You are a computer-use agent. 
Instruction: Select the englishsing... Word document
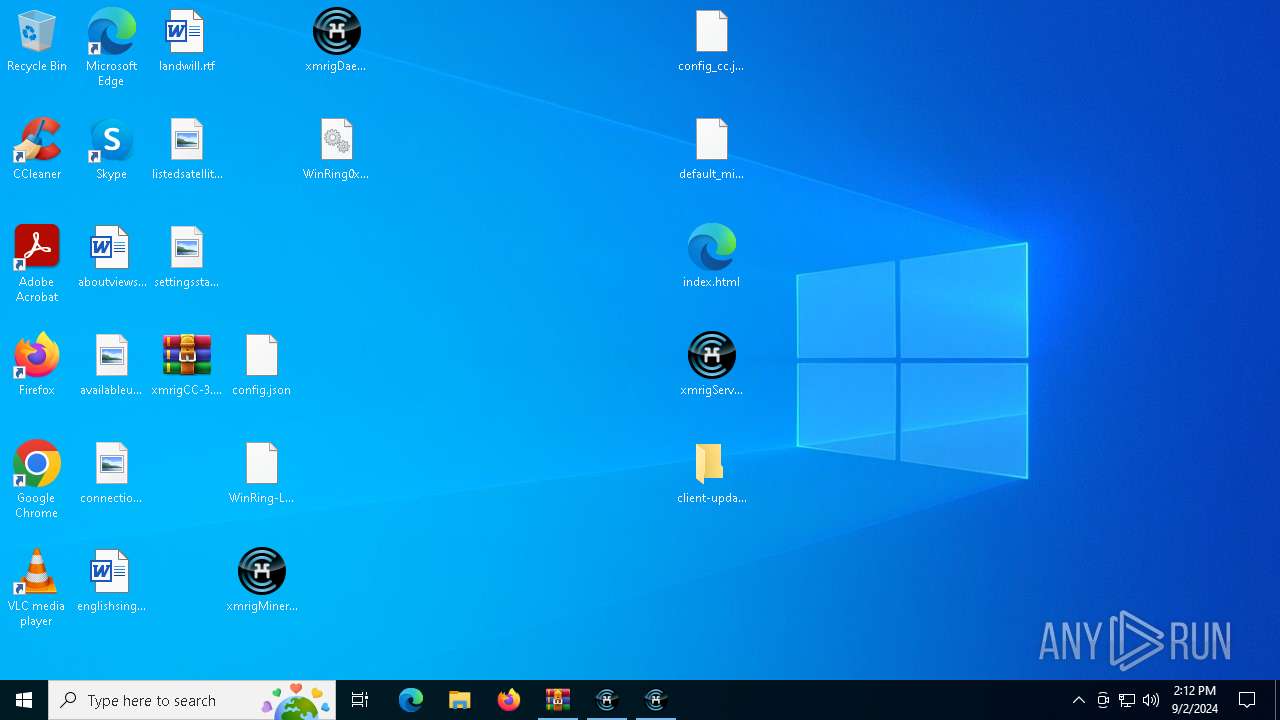[x=111, y=582]
